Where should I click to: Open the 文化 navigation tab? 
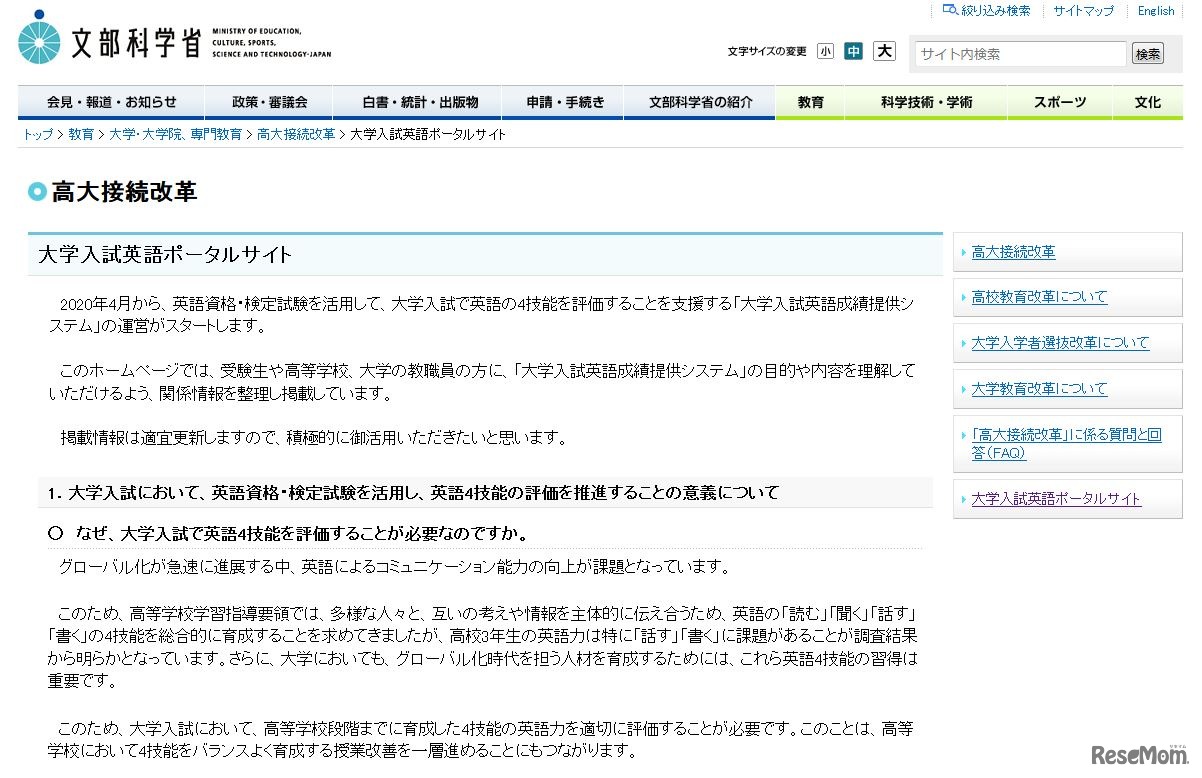(1146, 101)
